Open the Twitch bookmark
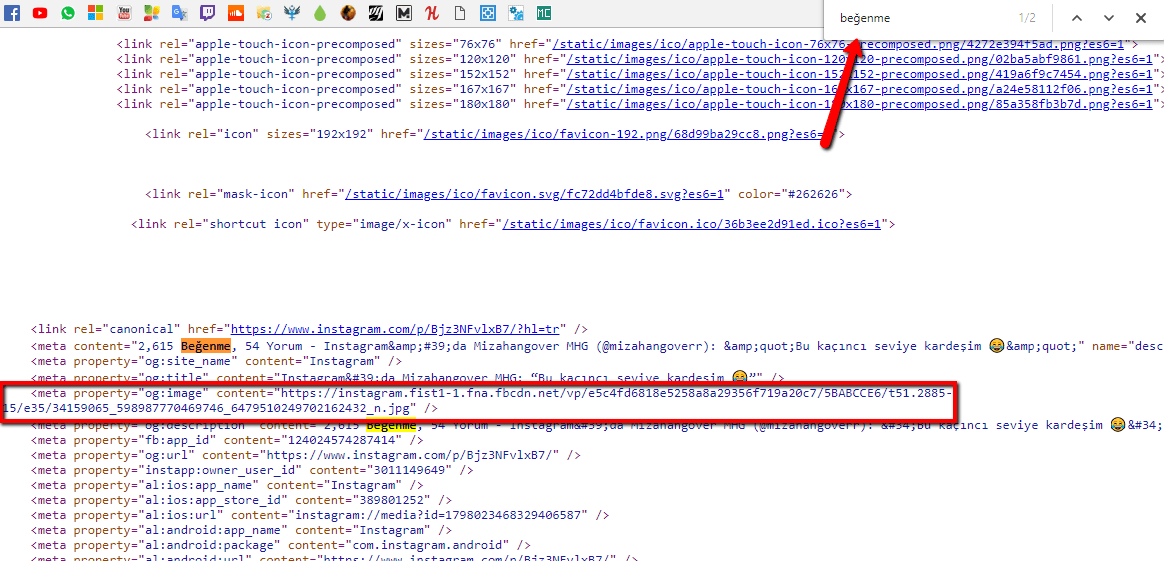1164x561 pixels. click(x=207, y=13)
